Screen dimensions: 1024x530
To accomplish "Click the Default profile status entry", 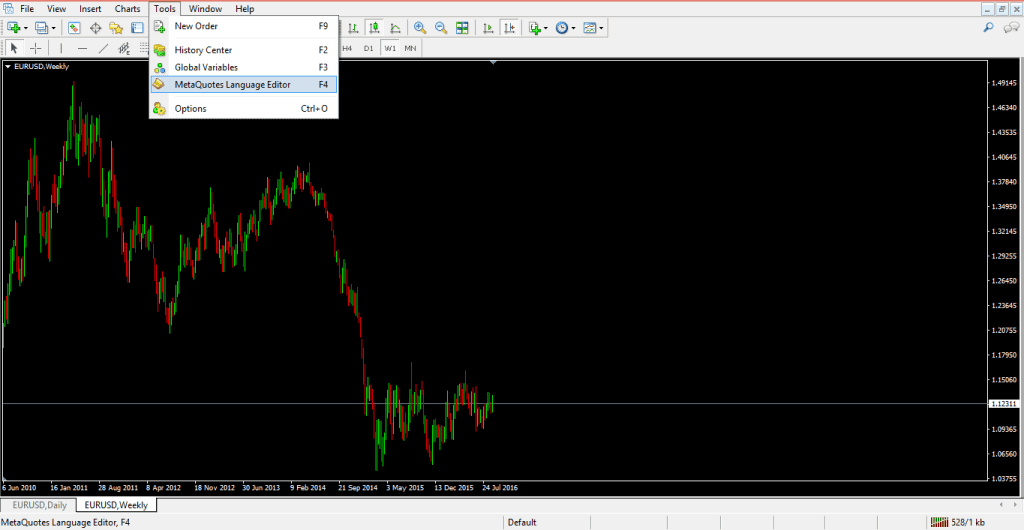I will [522, 522].
